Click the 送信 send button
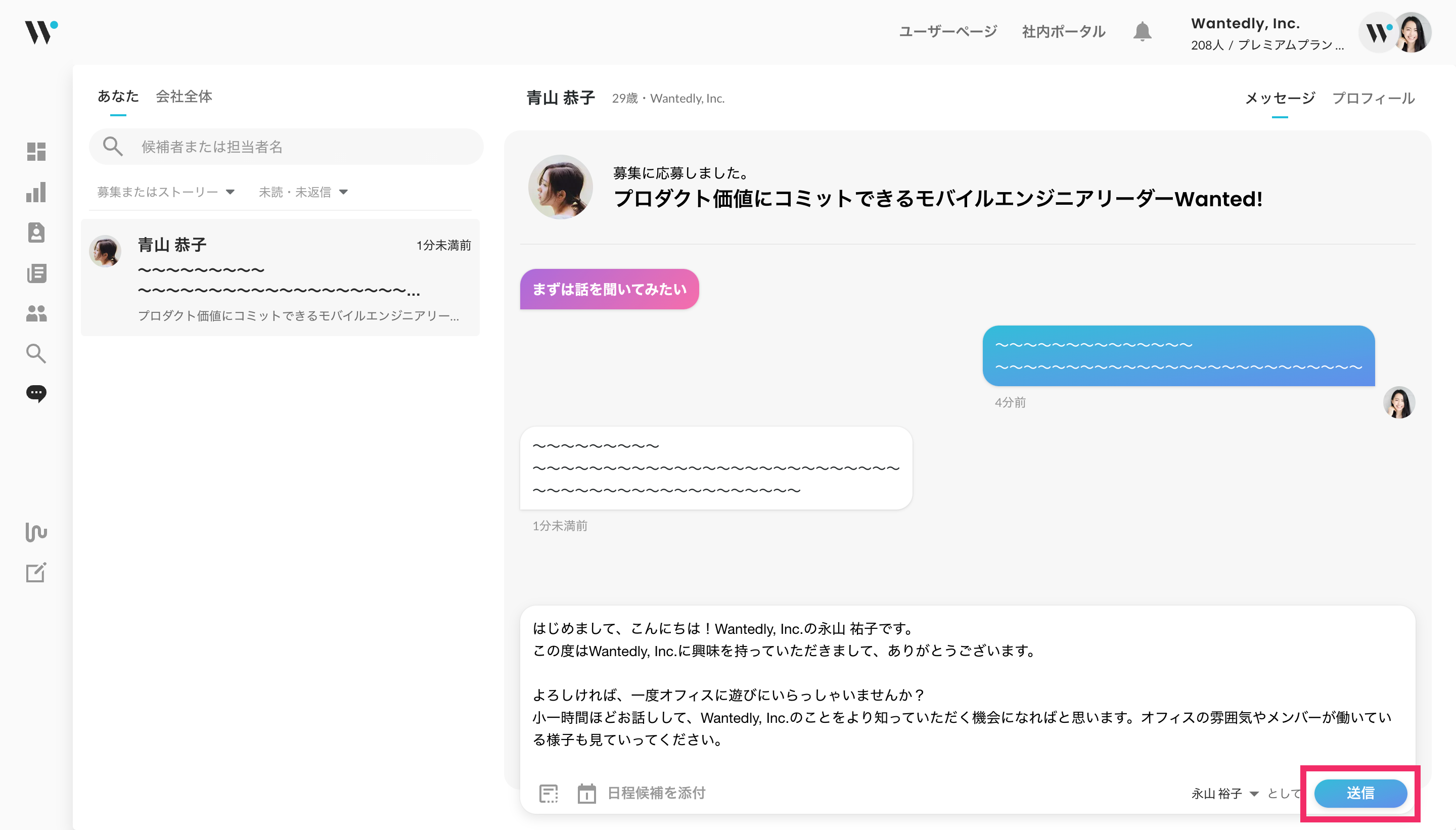Viewport: 1456px width, 830px height. point(1360,793)
